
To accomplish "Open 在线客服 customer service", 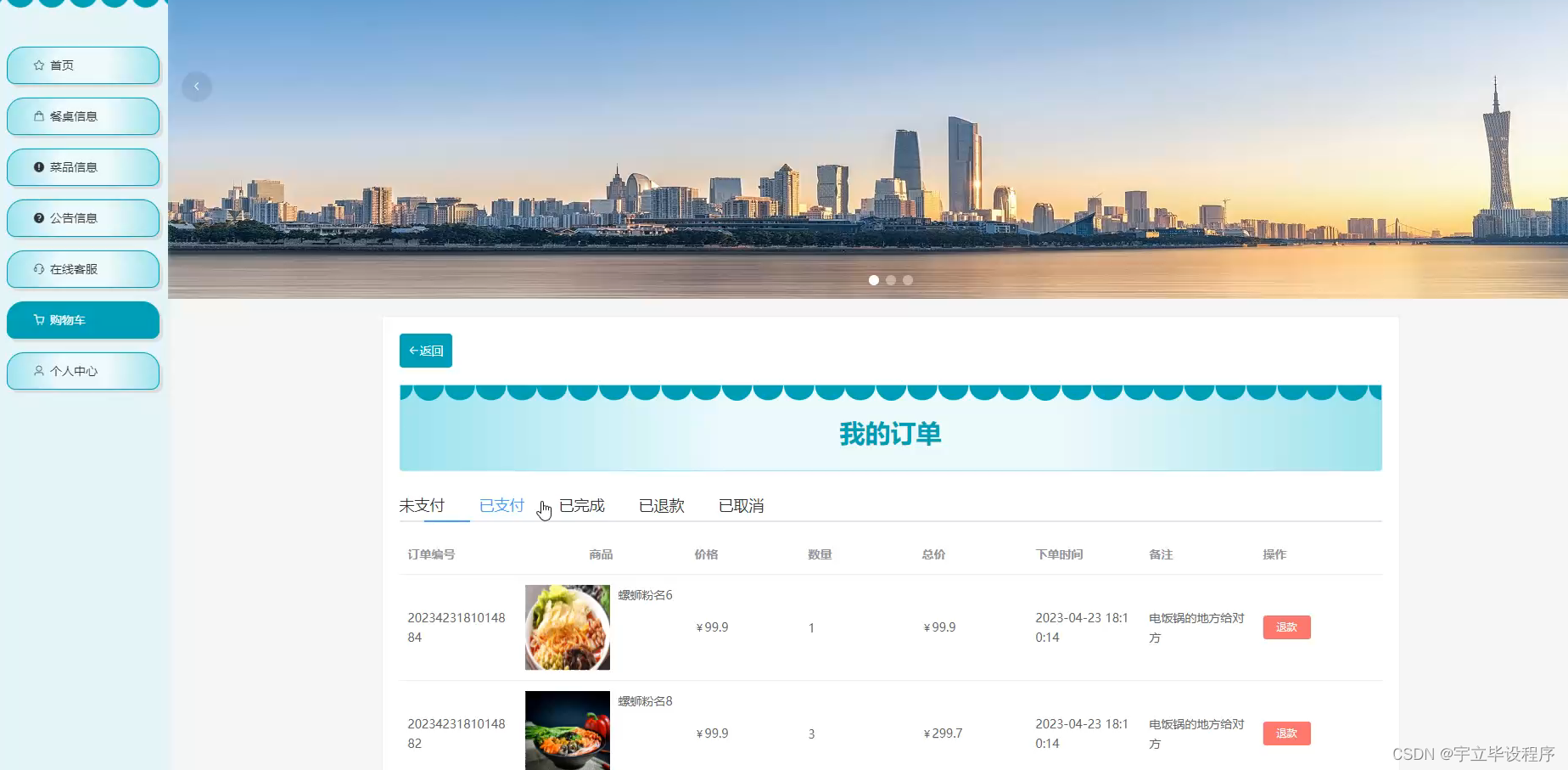I will coord(82,269).
